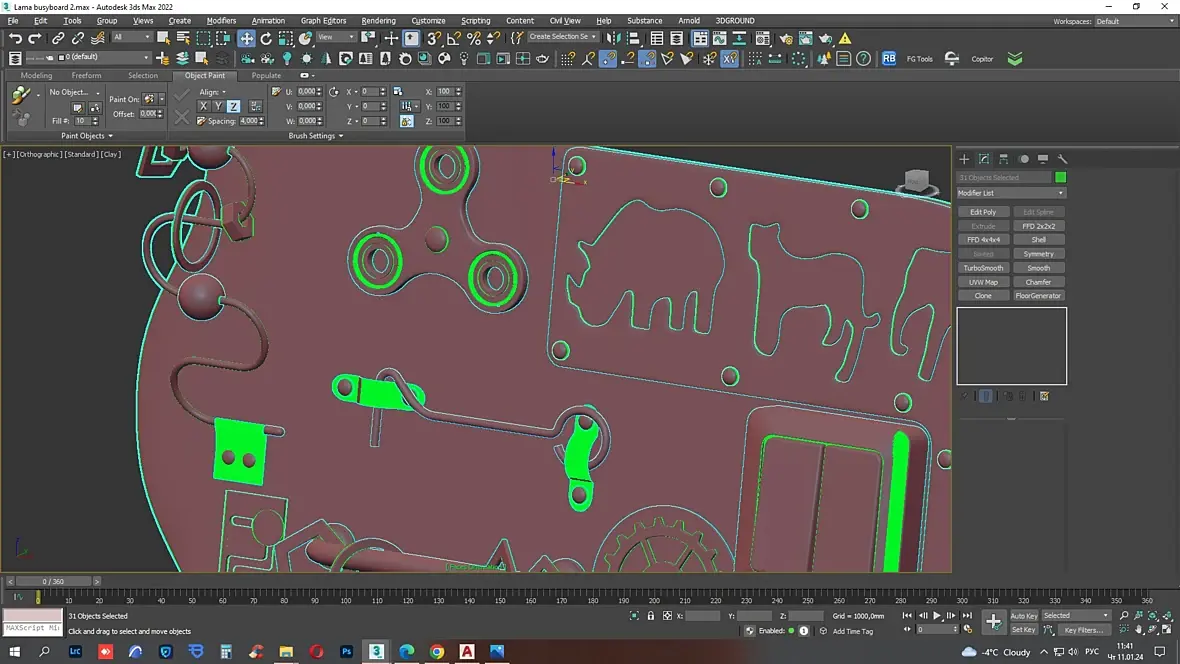Click the Undo arrow icon
The width and height of the screenshot is (1180, 664).
[14, 38]
